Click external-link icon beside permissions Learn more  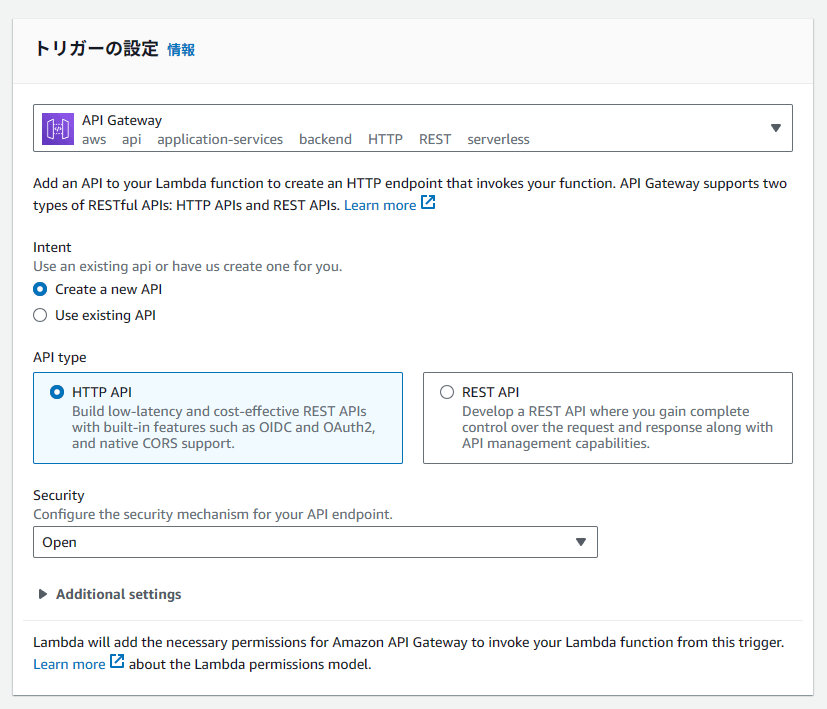(117, 662)
